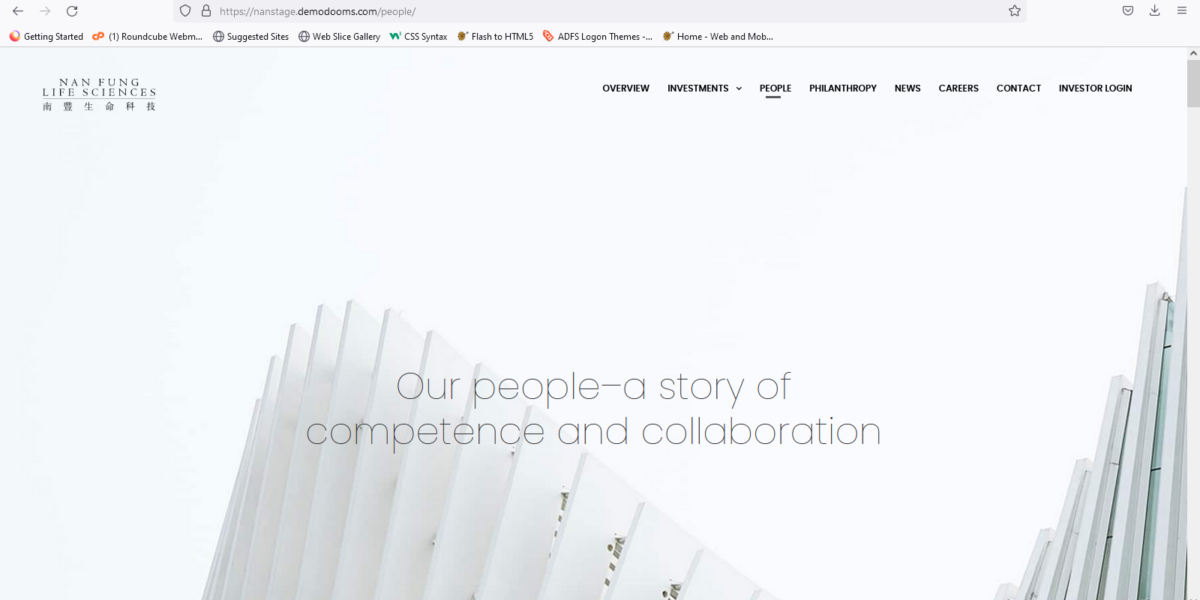1200x600 pixels.
Task: Select the Careers navigation link
Action: pos(958,88)
